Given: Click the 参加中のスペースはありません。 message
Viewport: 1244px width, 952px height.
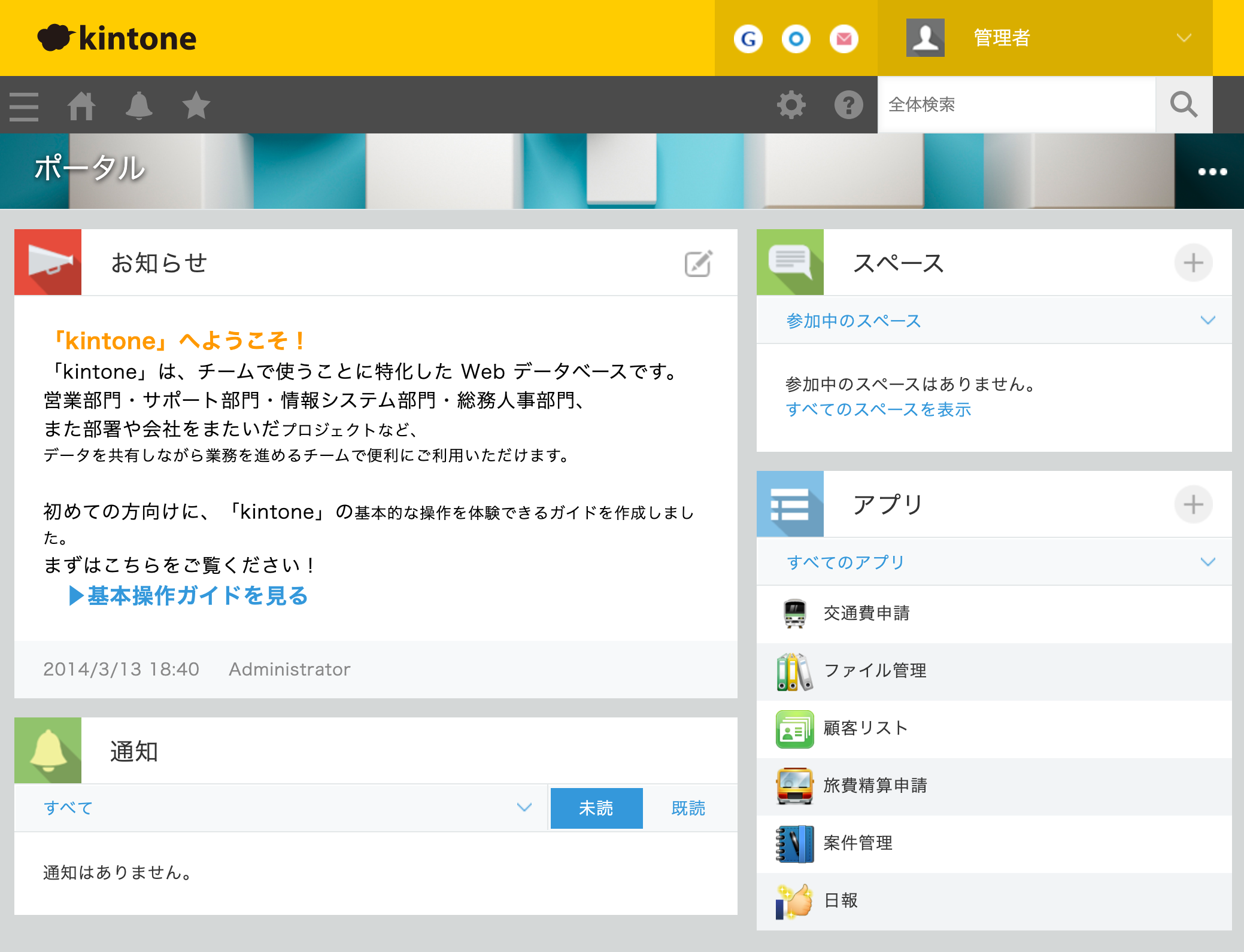Looking at the screenshot, I should pyautogui.click(x=911, y=384).
